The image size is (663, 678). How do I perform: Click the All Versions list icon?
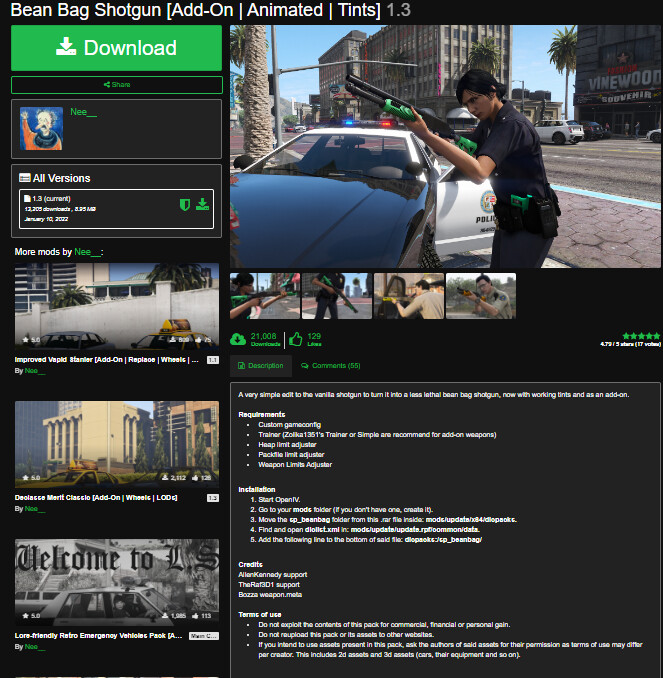pos(25,178)
